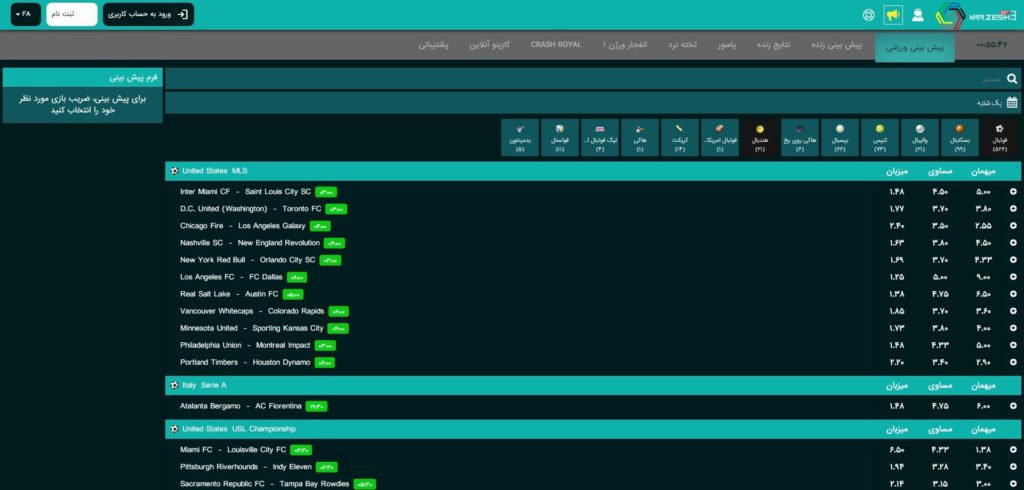Switch to the CRASH ROYAL tab

point(555,45)
